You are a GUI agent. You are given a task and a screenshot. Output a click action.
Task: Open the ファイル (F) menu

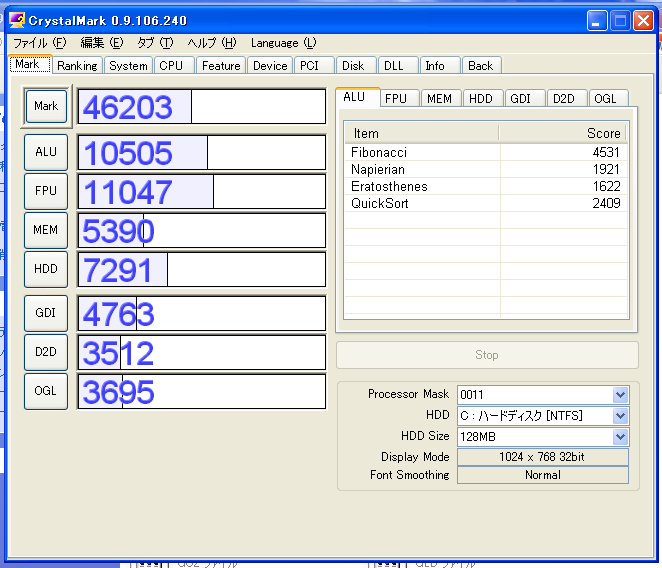pyautogui.click(x=40, y=43)
